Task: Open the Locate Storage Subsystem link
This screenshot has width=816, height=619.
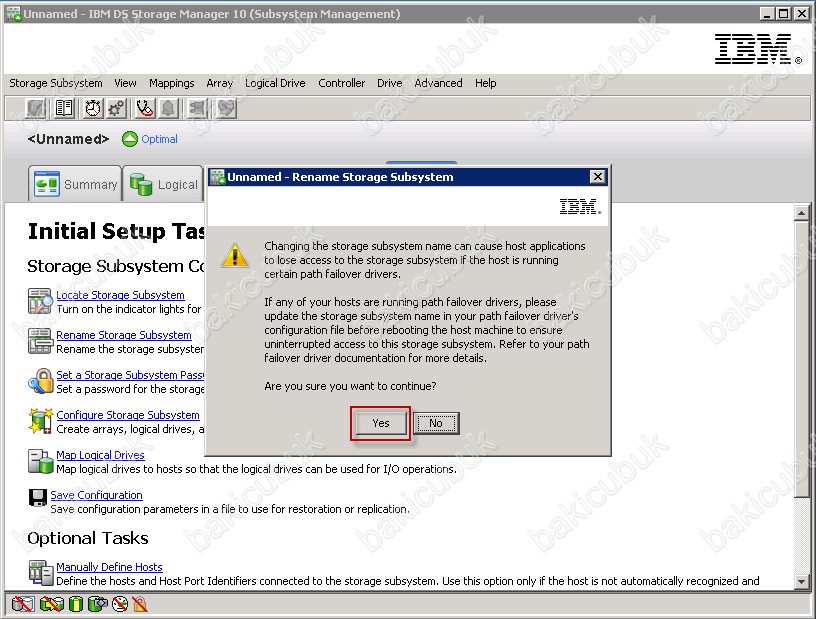Action: (x=120, y=295)
